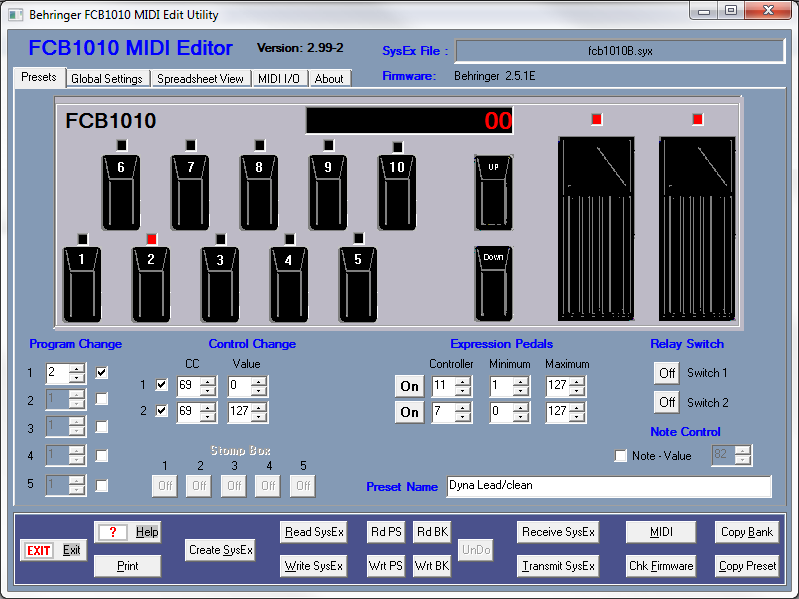
Task: Click the red LED above pedal 2
Action: point(152,239)
